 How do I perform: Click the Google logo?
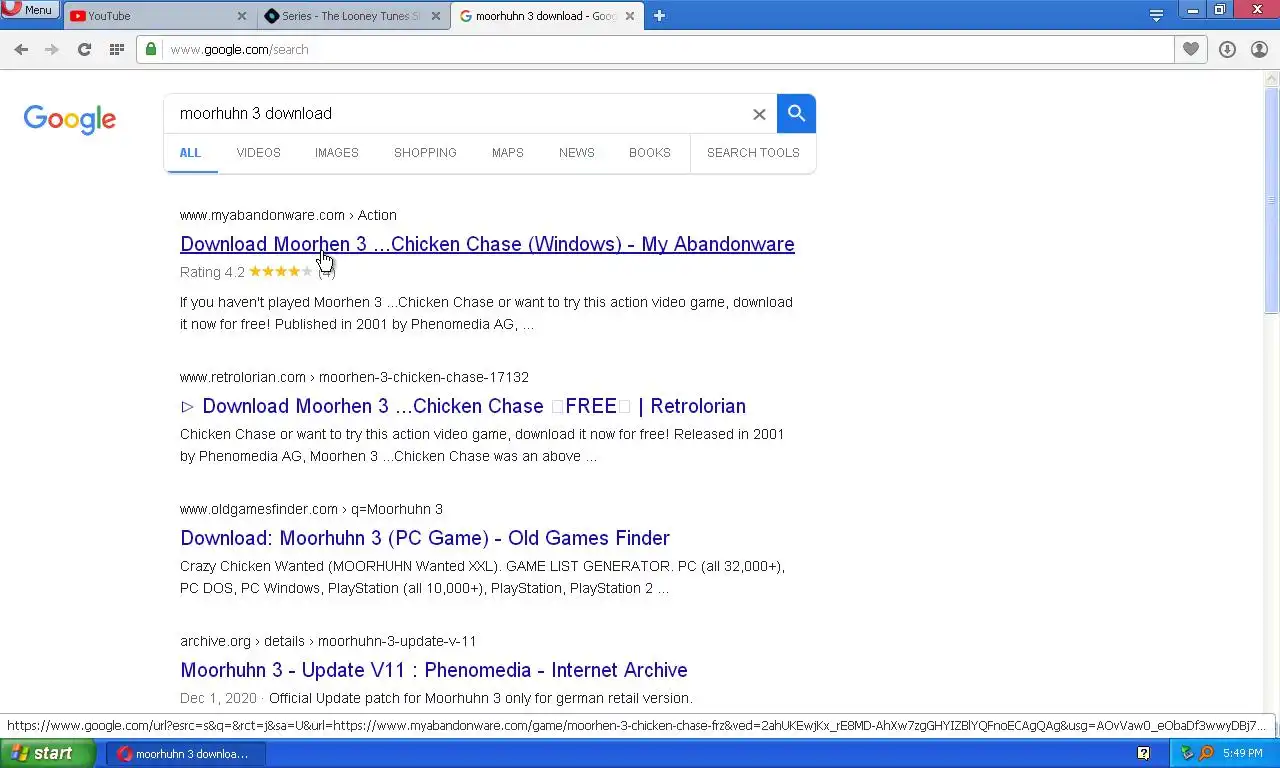point(70,119)
